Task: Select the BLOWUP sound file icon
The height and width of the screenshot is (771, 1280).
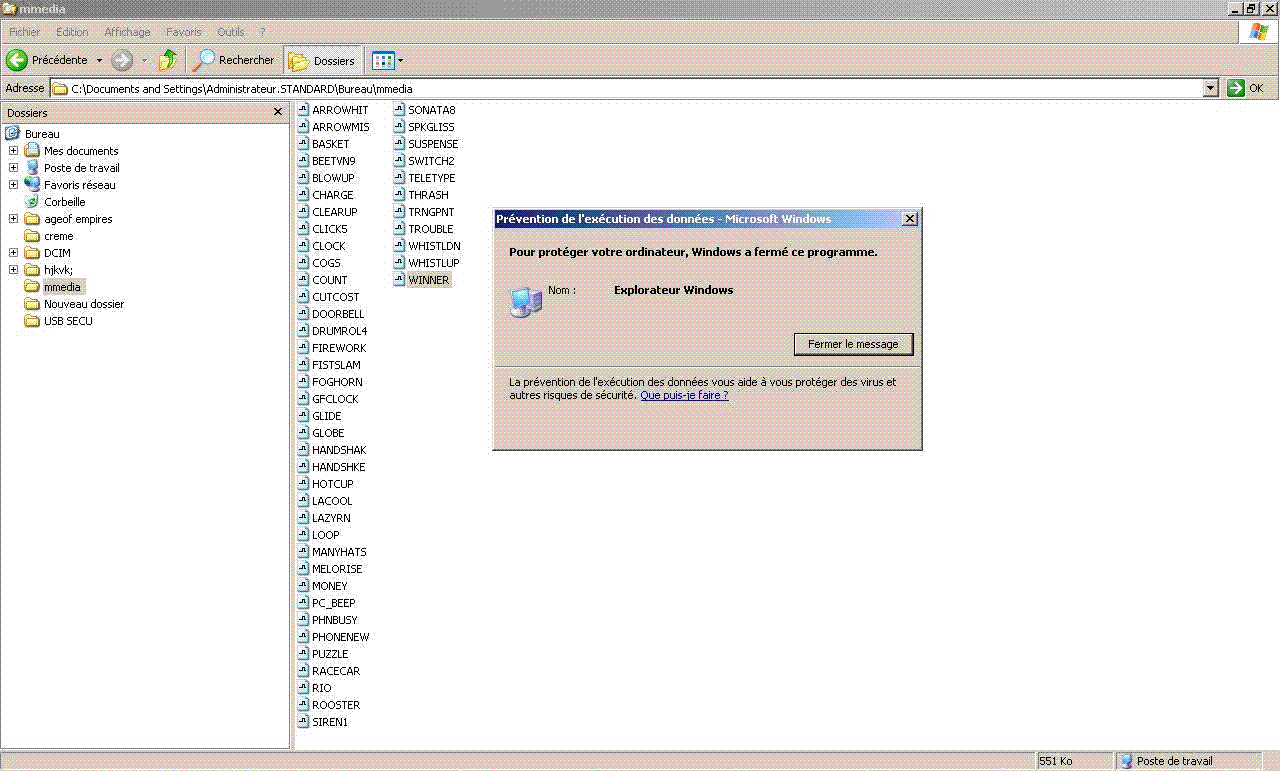Action: click(x=304, y=178)
